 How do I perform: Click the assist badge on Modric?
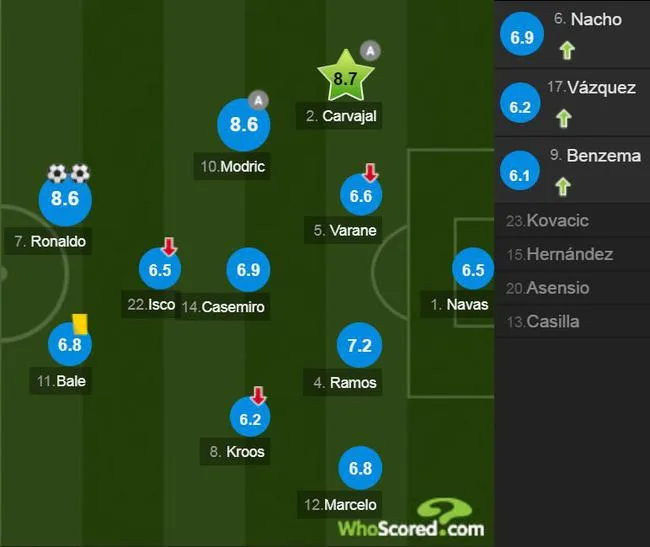(x=258, y=100)
